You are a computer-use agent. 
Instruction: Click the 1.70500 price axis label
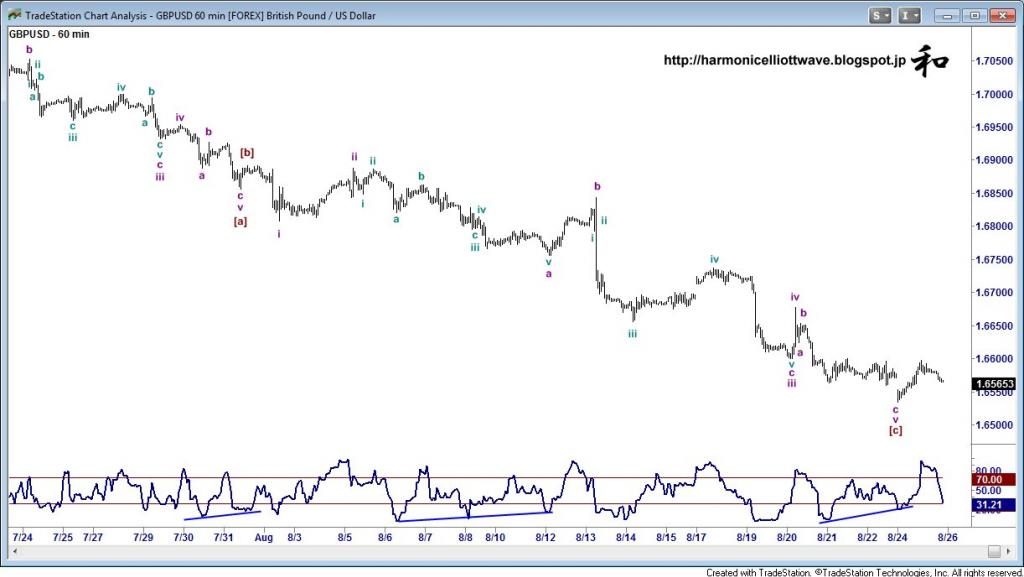coord(994,61)
